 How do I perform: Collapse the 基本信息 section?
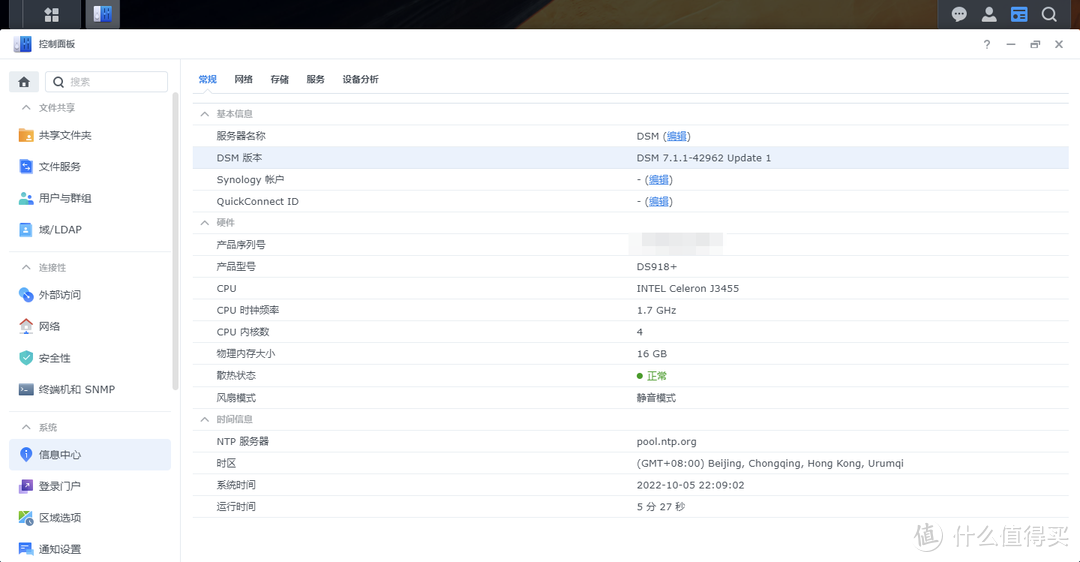(x=205, y=114)
